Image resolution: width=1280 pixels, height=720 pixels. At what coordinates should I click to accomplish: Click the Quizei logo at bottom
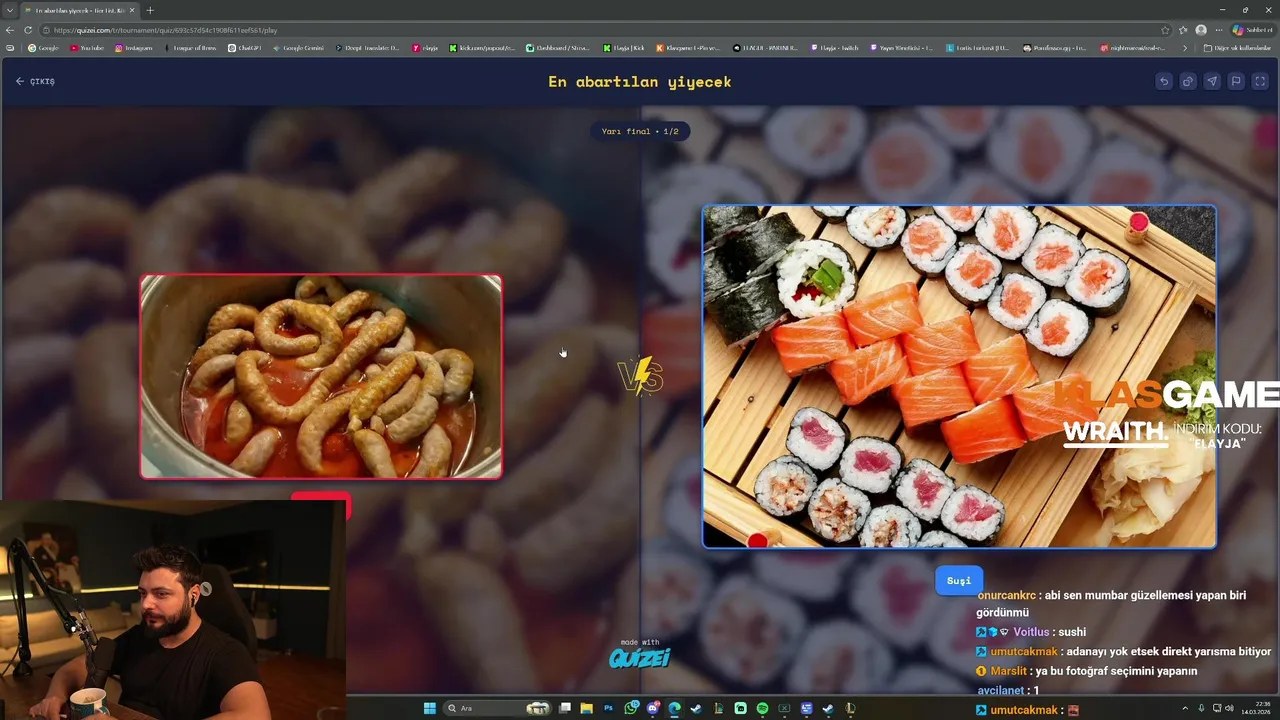coord(639,657)
